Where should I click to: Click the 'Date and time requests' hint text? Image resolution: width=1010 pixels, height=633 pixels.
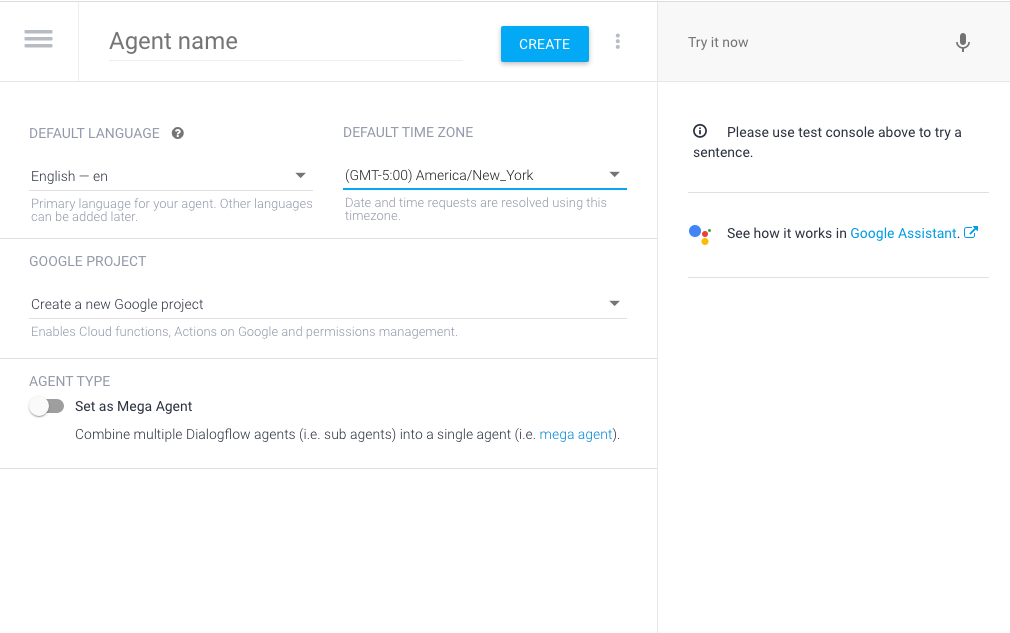pyautogui.click(x=475, y=209)
